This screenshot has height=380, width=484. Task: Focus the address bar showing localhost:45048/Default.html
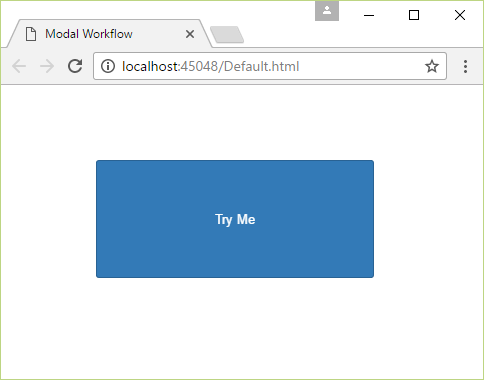pos(270,66)
